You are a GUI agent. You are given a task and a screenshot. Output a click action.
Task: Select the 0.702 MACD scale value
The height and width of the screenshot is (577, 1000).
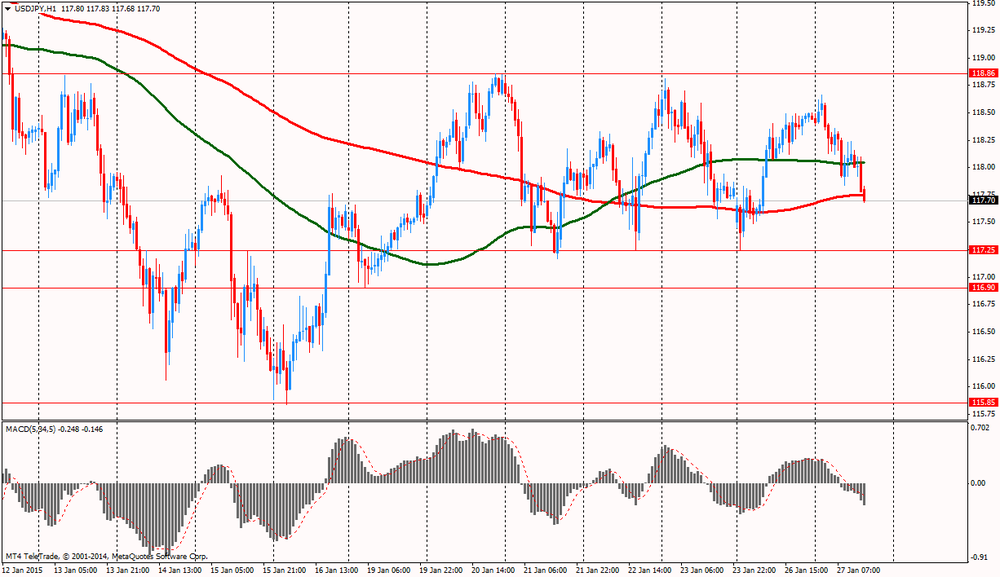(x=982, y=428)
